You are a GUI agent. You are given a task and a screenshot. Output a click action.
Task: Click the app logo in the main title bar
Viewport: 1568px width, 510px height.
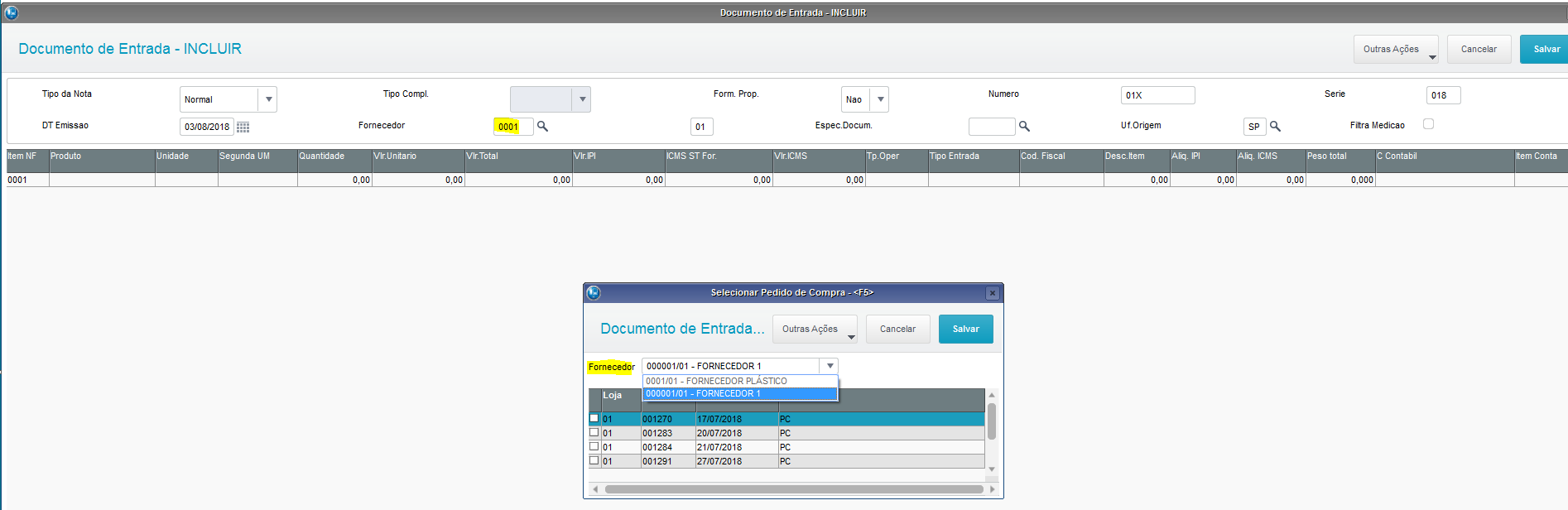pos(12,12)
